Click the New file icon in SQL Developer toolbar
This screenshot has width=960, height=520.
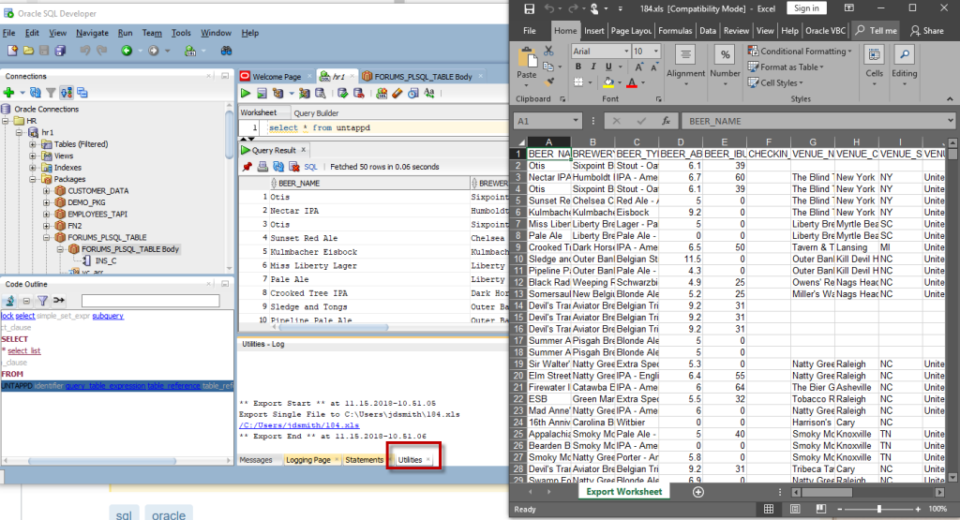point(12,51)
